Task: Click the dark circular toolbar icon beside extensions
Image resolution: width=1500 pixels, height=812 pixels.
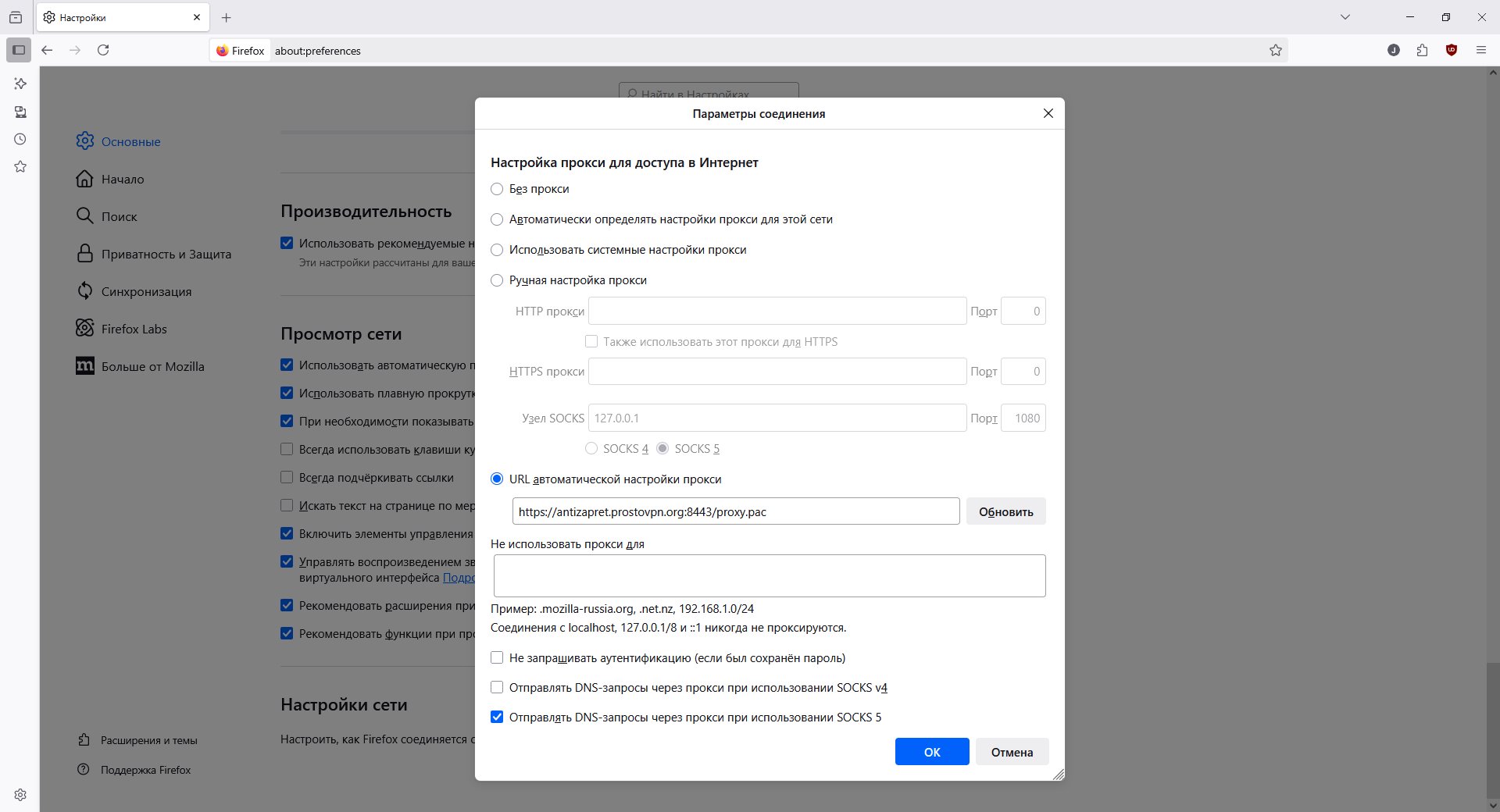Action: pos(1394,50)
